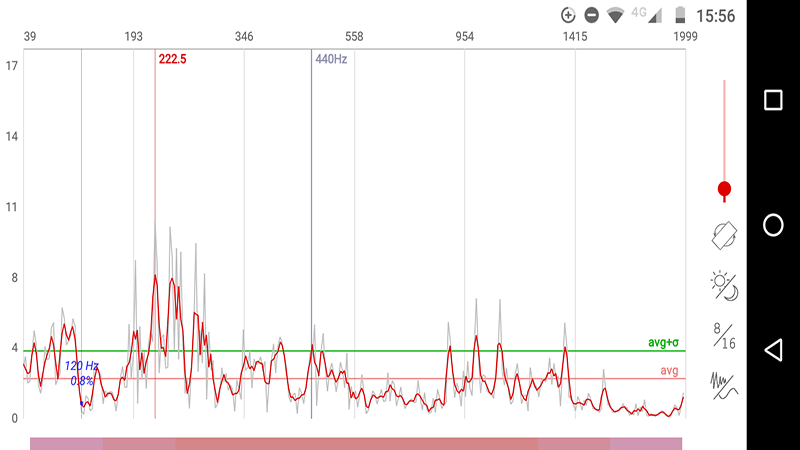Viewport: 800px width, 450px height.
Task: Toggle the 8/16 resolution icon
Action: (724, 335)
